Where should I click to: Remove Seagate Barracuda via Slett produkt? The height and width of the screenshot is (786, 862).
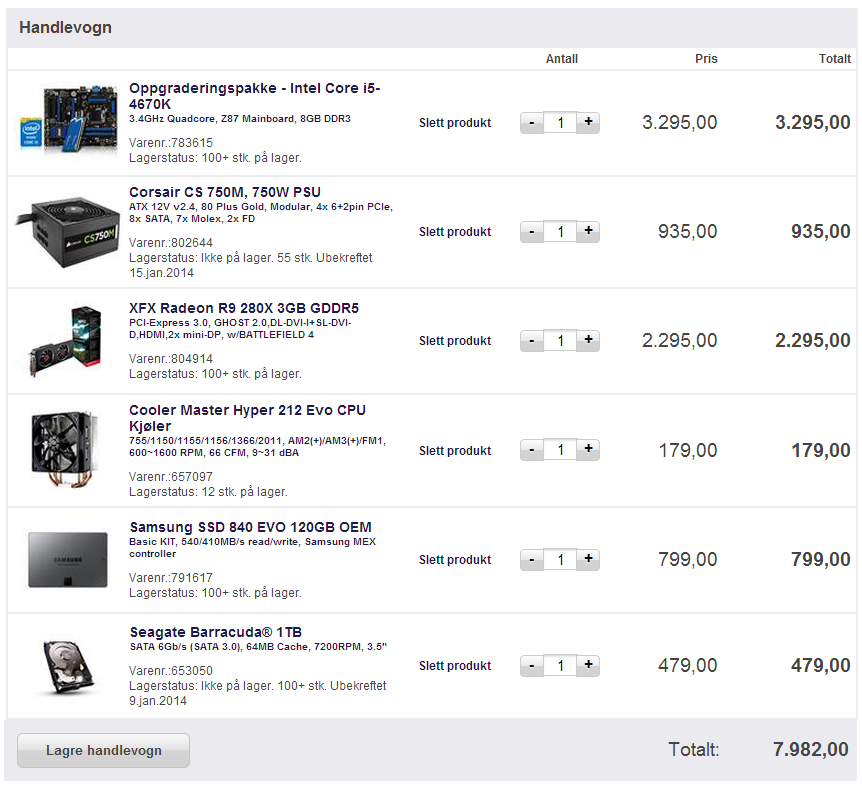(x=455, y=666)
